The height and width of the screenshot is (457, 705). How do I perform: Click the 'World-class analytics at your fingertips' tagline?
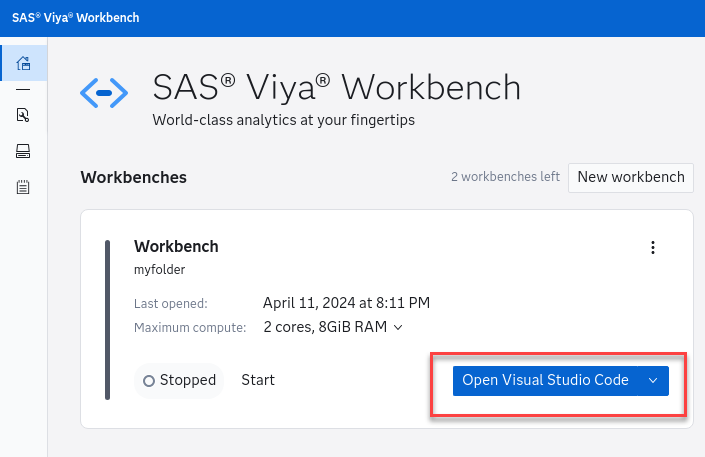tap(283, 120)
